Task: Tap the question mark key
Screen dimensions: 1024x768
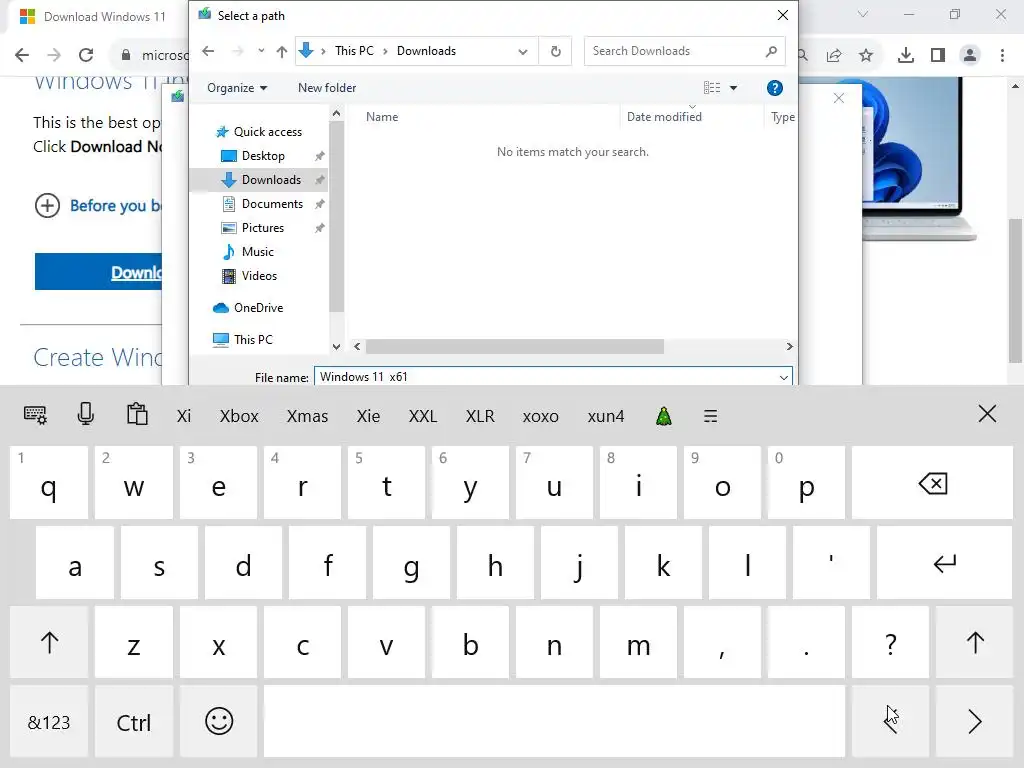Action: point(890,642)
